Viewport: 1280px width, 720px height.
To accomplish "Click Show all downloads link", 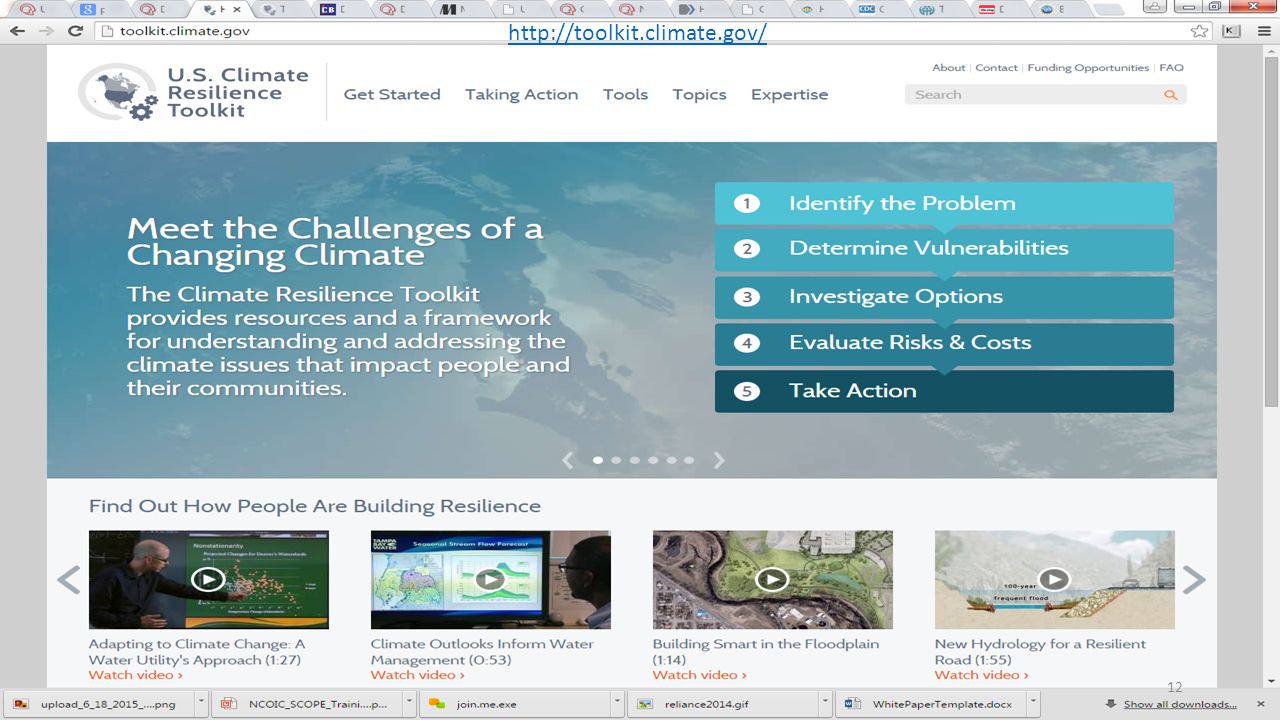I will click(x=1180, y=704).
